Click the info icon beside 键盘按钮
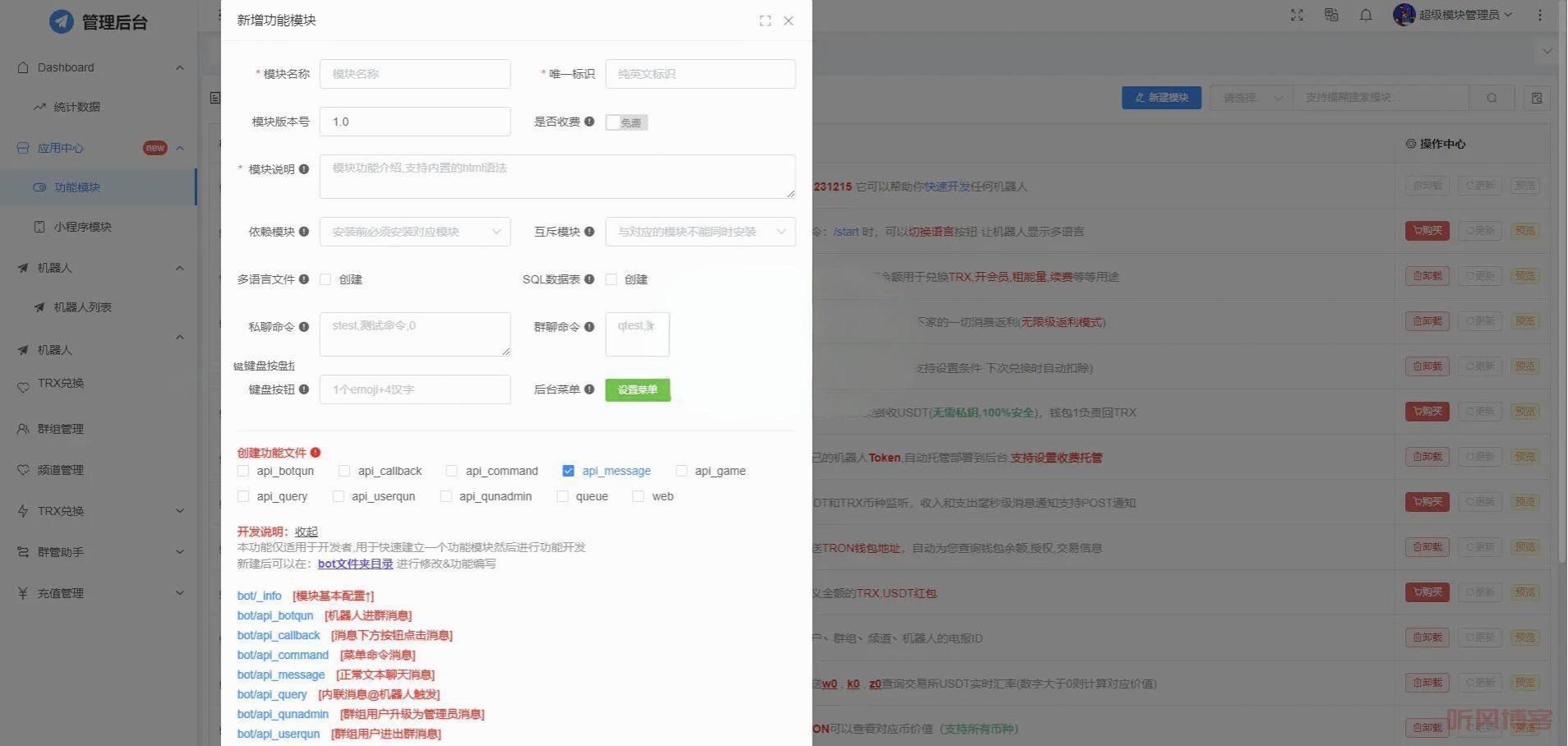1568x746 pixels. tap(304, 389)
